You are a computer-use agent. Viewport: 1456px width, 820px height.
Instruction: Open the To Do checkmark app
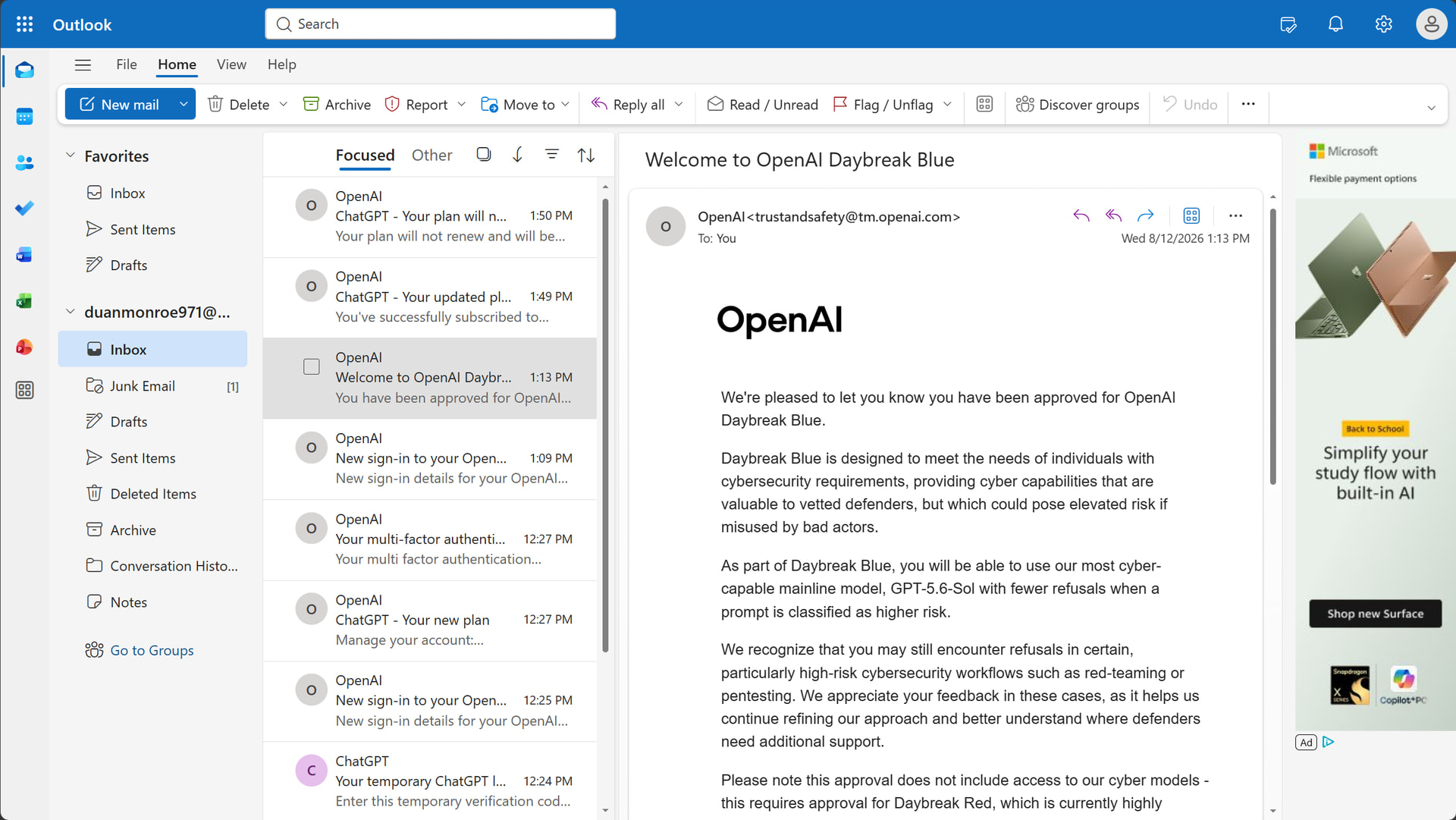[24, 208]
